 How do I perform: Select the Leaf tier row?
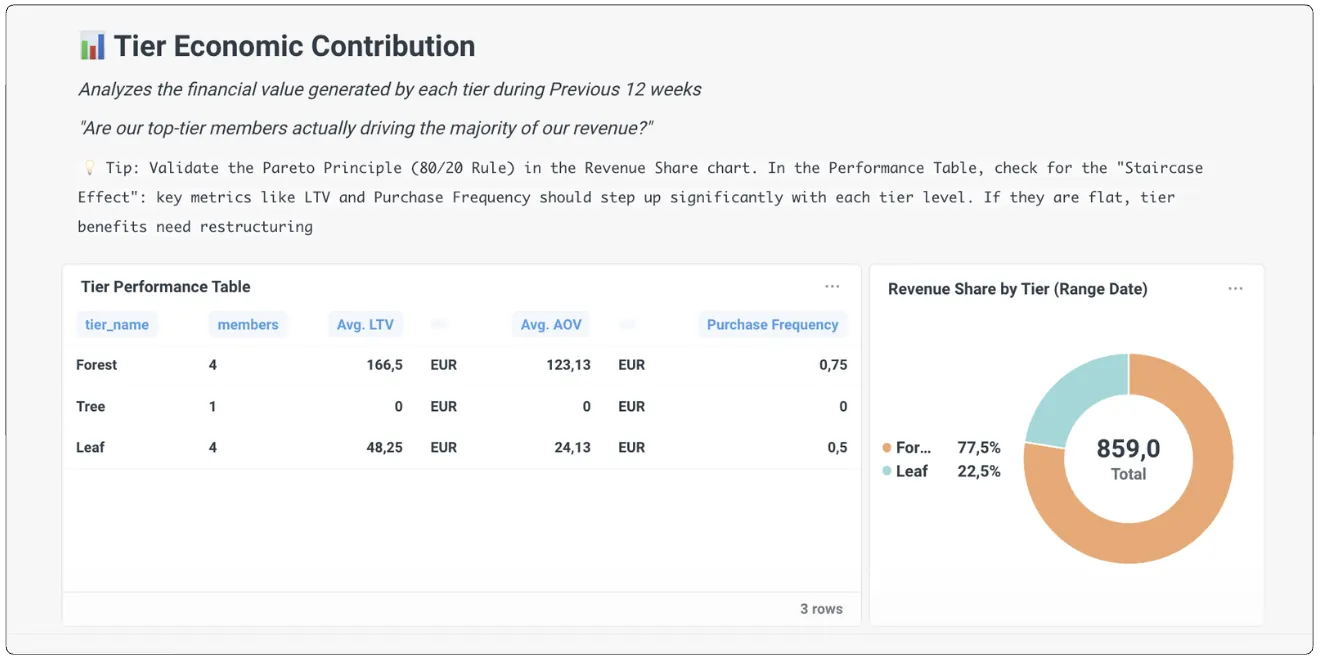tap(91, 447)
